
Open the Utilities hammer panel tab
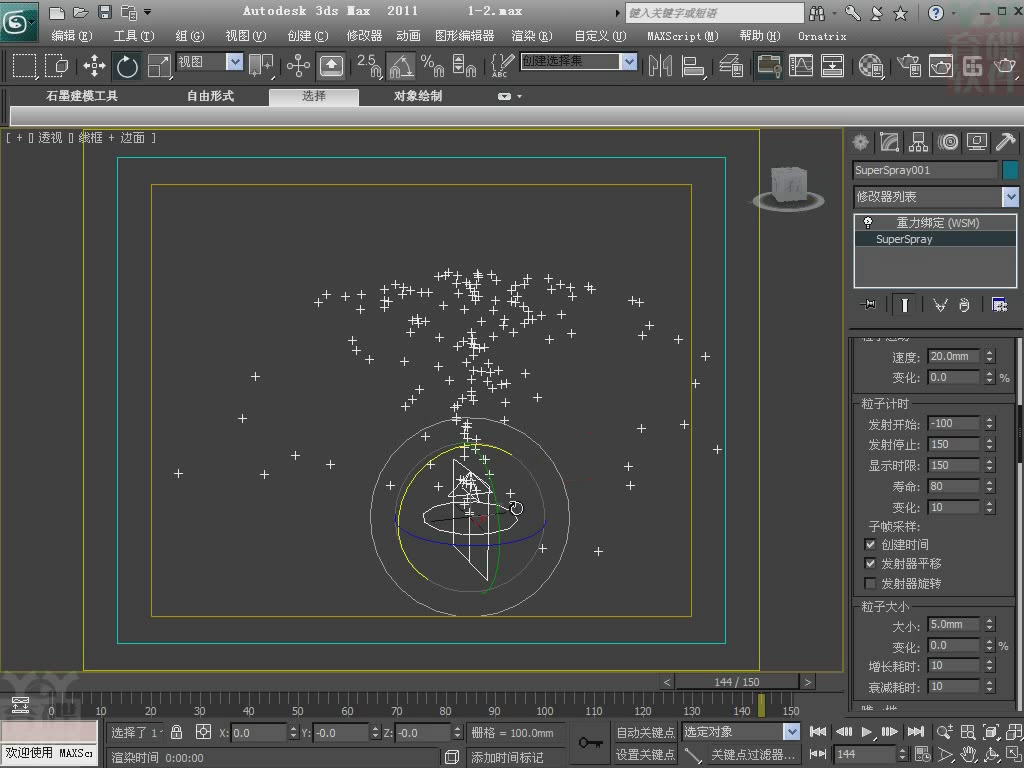1006,142
